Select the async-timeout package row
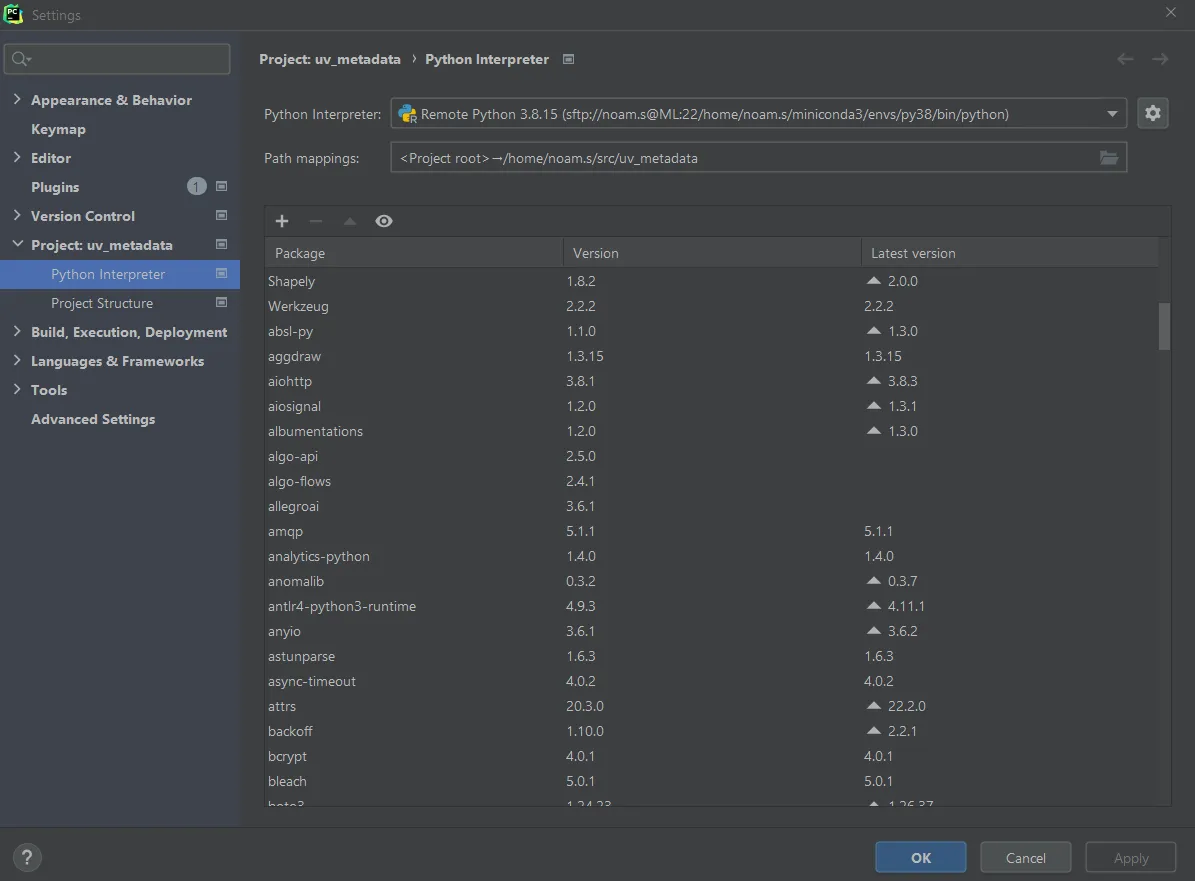This screenshot has height=881, width=1195. [x=712, y=681]
